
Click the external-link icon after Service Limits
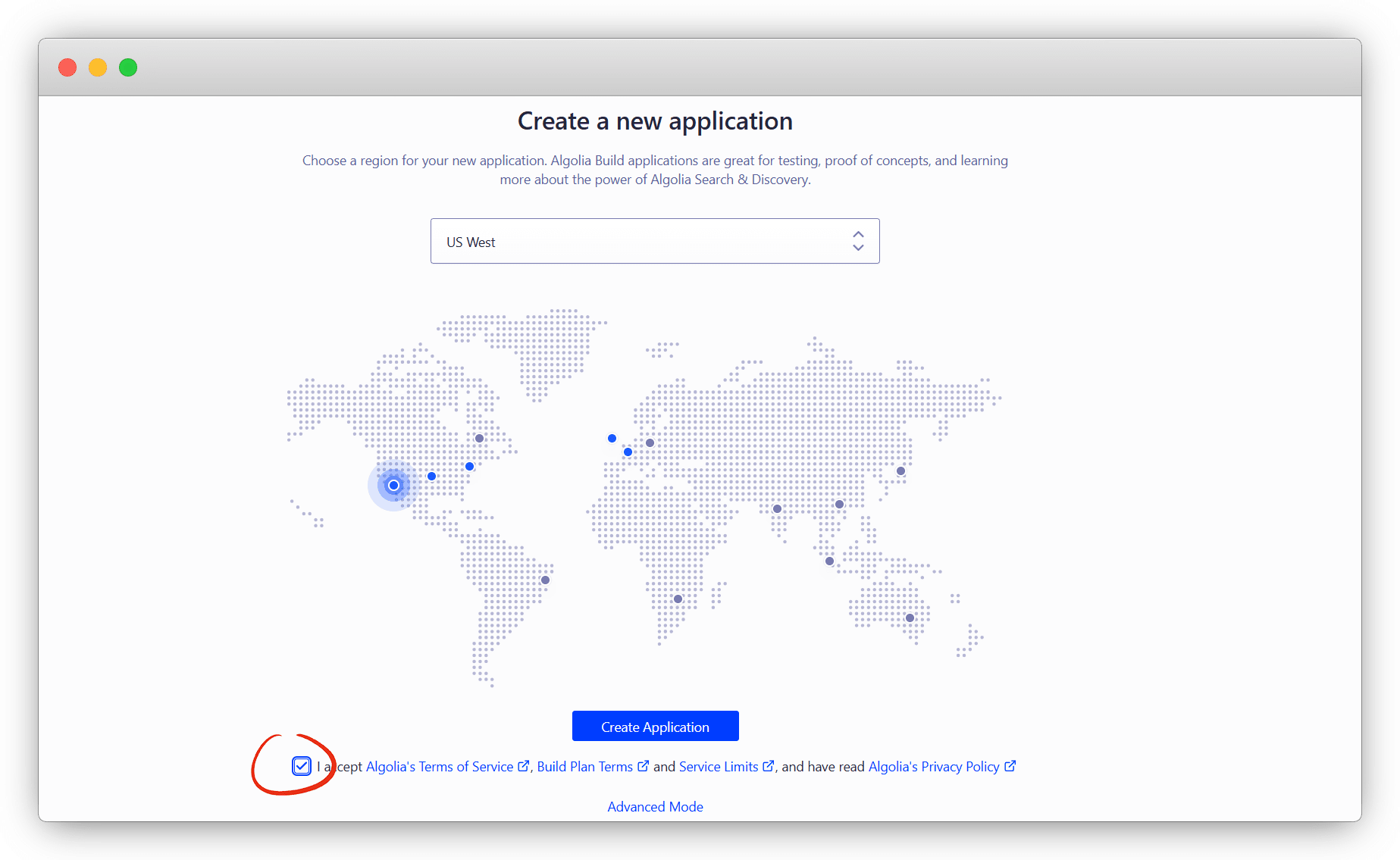coord(768,766)
